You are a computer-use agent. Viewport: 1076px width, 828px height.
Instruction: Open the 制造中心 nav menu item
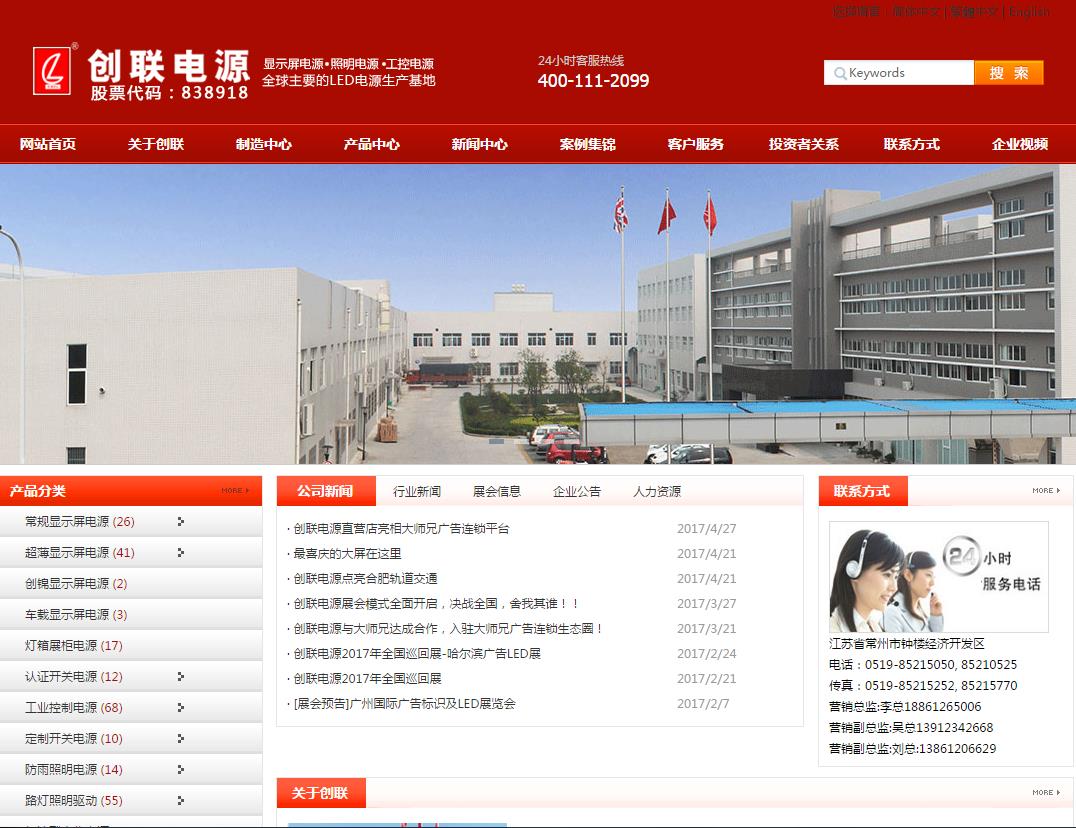pyautogui.click(x=264, y=144)
